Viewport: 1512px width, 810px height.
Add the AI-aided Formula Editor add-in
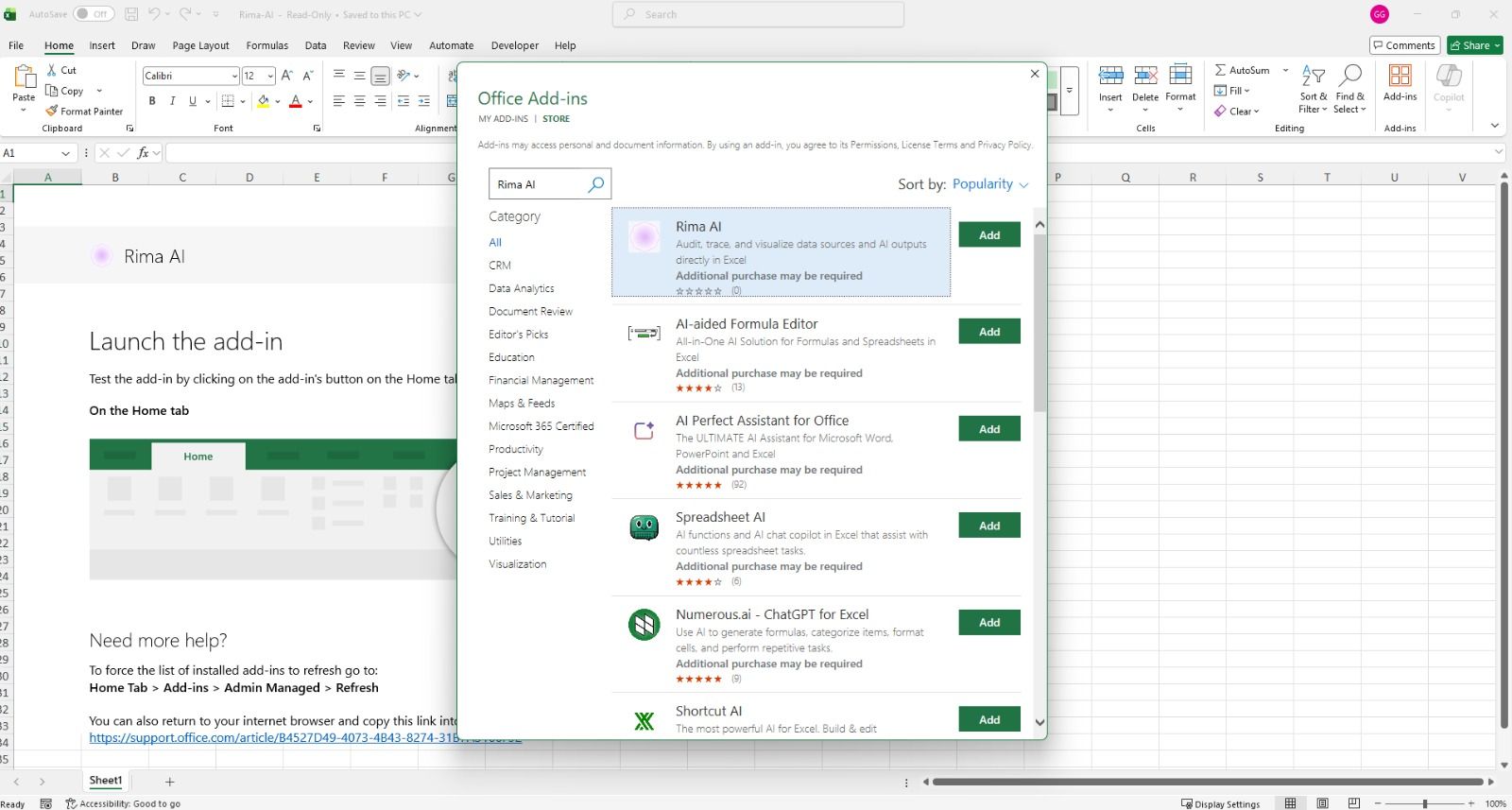click(x=989, y=332)
